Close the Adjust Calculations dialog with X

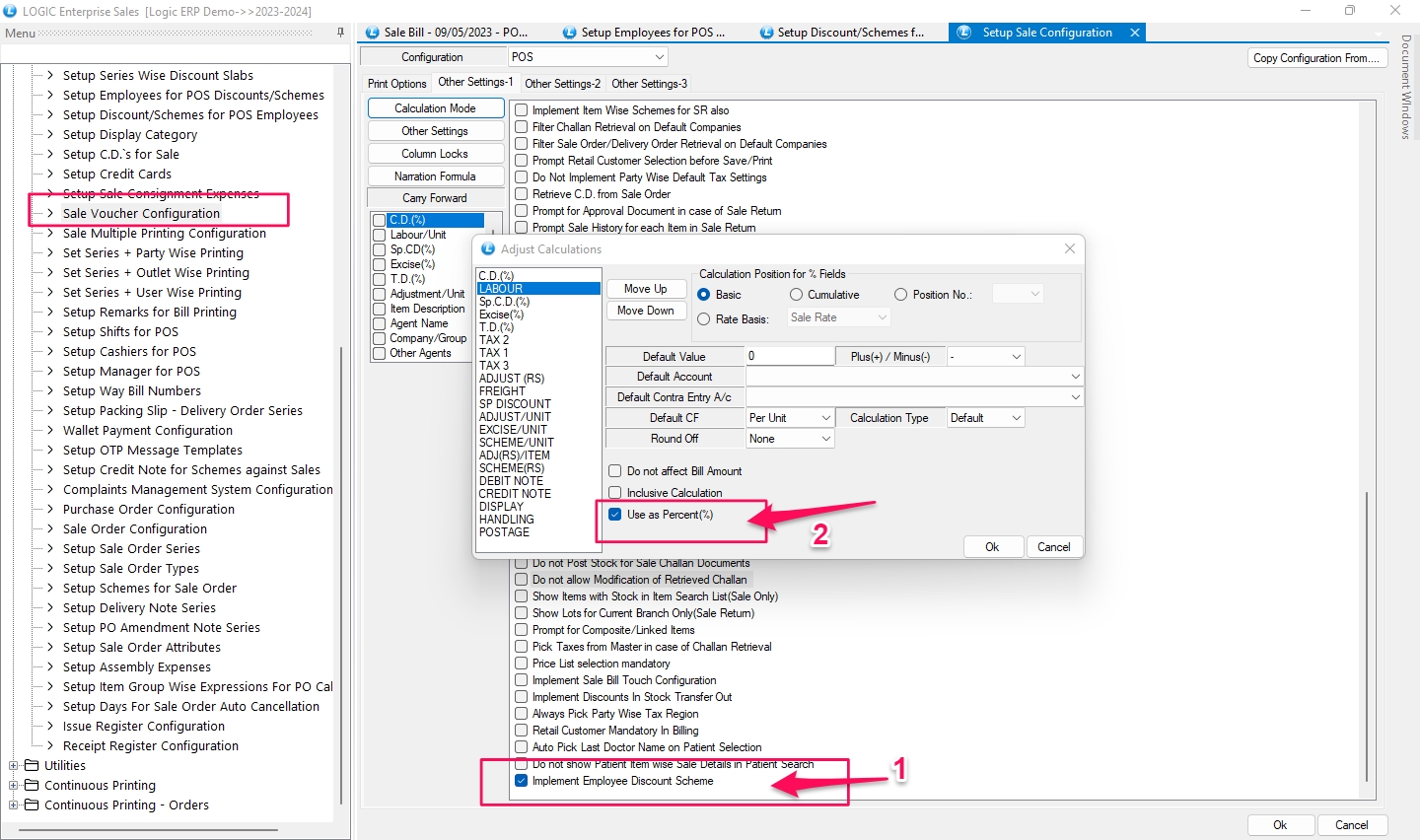pyautogui.click(x=1070, y=249)
